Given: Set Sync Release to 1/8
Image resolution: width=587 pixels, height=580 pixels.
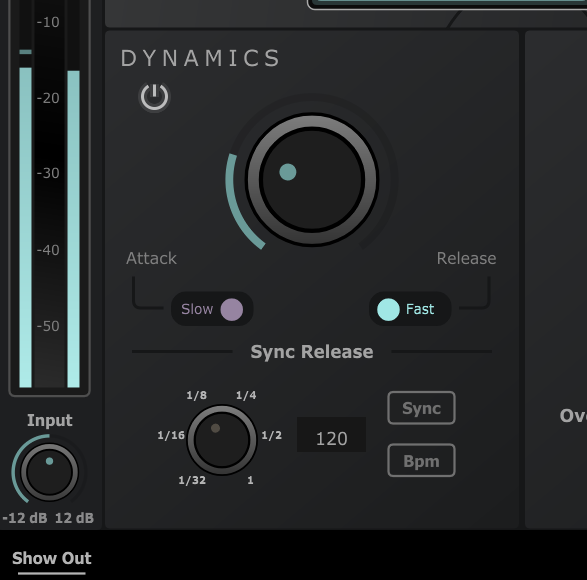Looking at the screenshot, I should point(197,395).
